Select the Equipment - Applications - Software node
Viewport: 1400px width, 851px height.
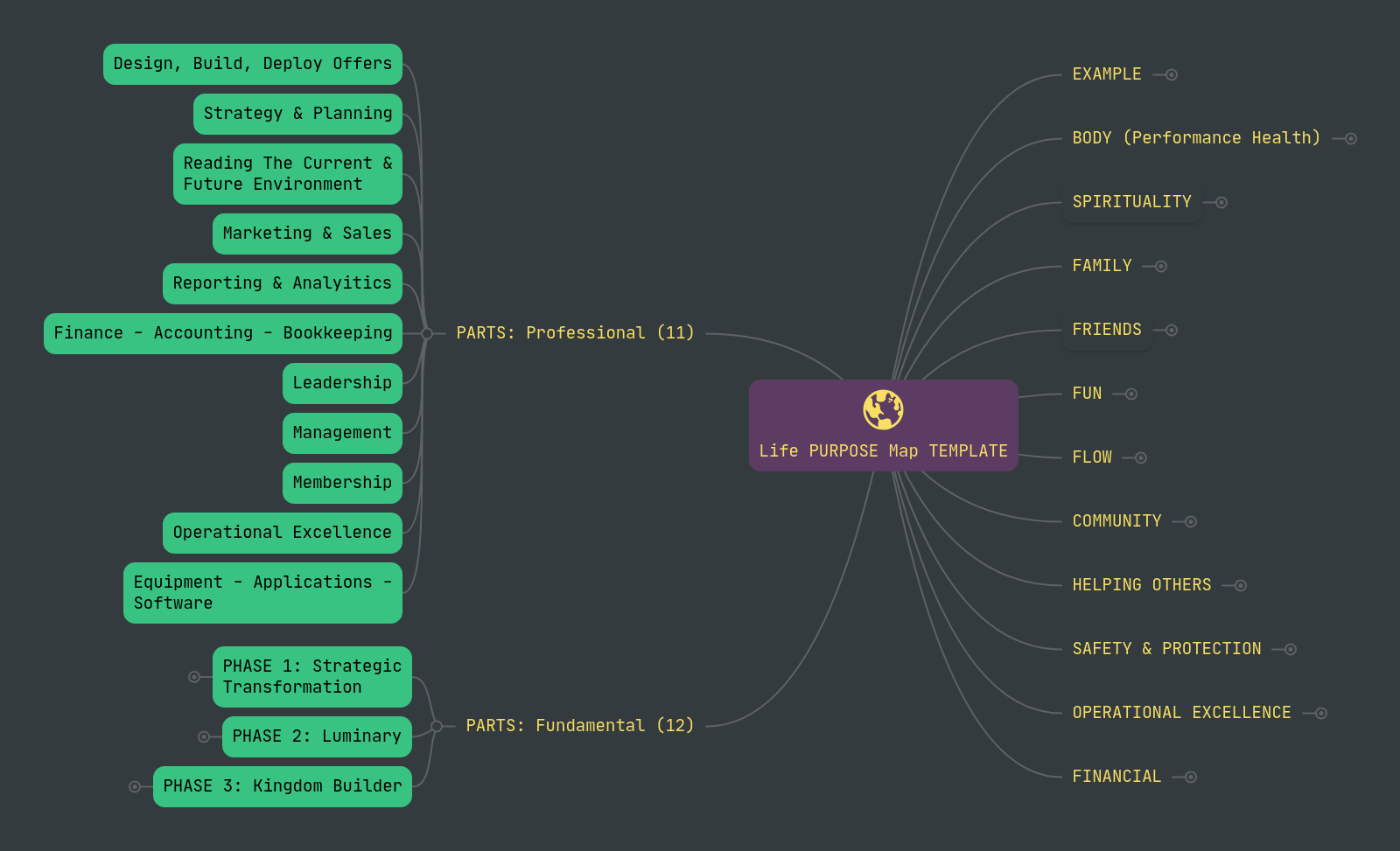[x=262, y=592]
